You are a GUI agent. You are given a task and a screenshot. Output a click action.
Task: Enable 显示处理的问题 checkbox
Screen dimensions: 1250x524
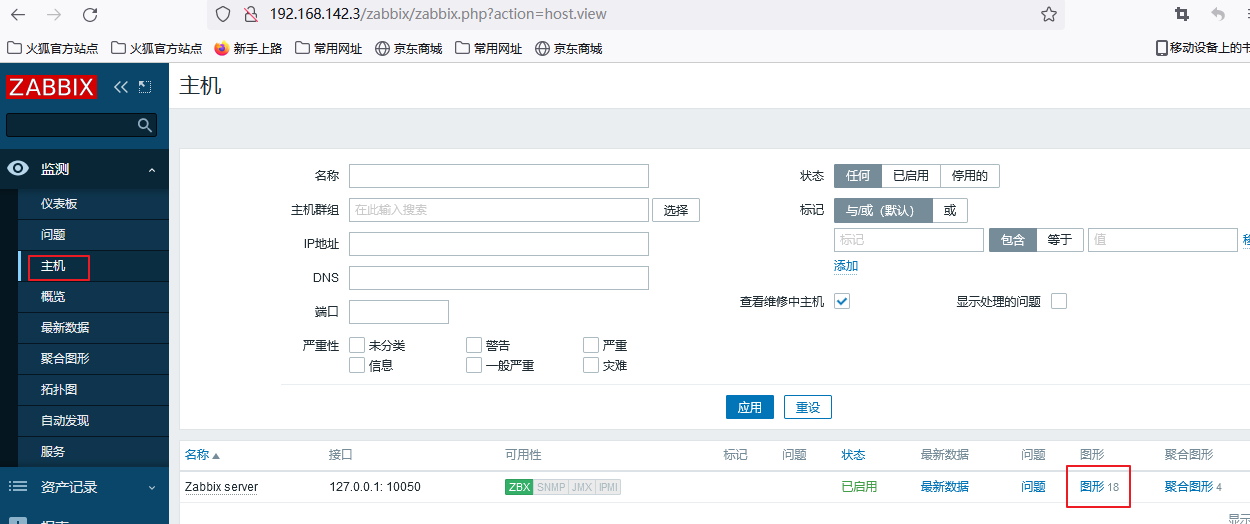(x=1059, y=301)
